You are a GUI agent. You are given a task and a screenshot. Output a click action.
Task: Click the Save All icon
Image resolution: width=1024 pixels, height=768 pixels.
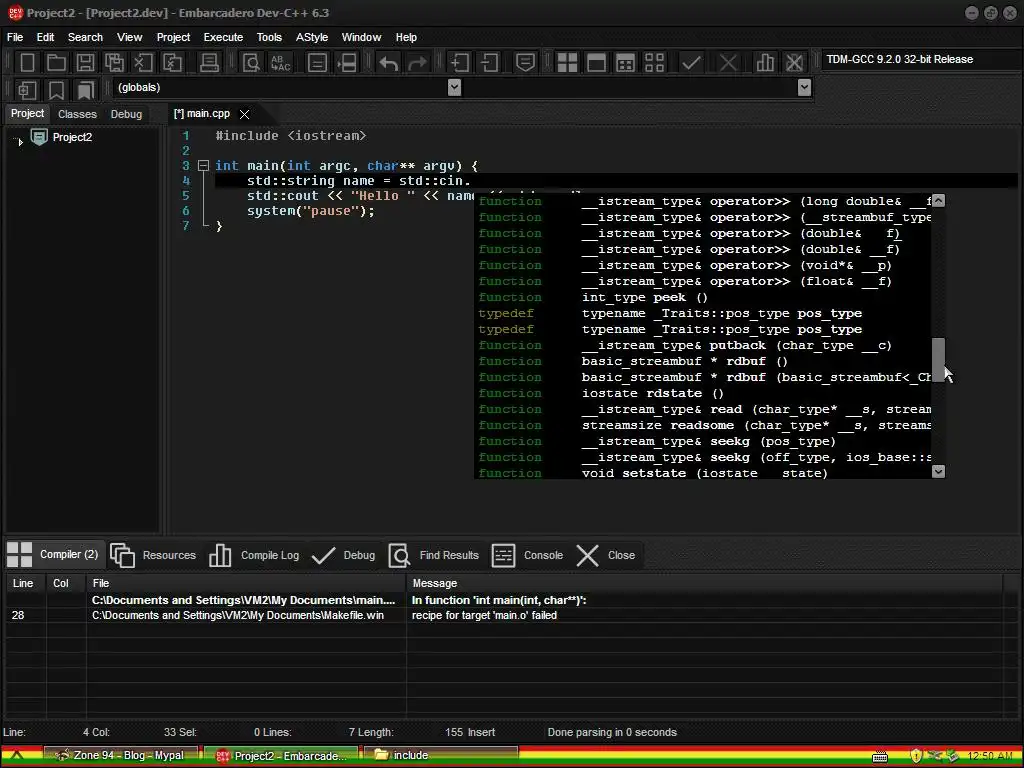click(114, 63)
